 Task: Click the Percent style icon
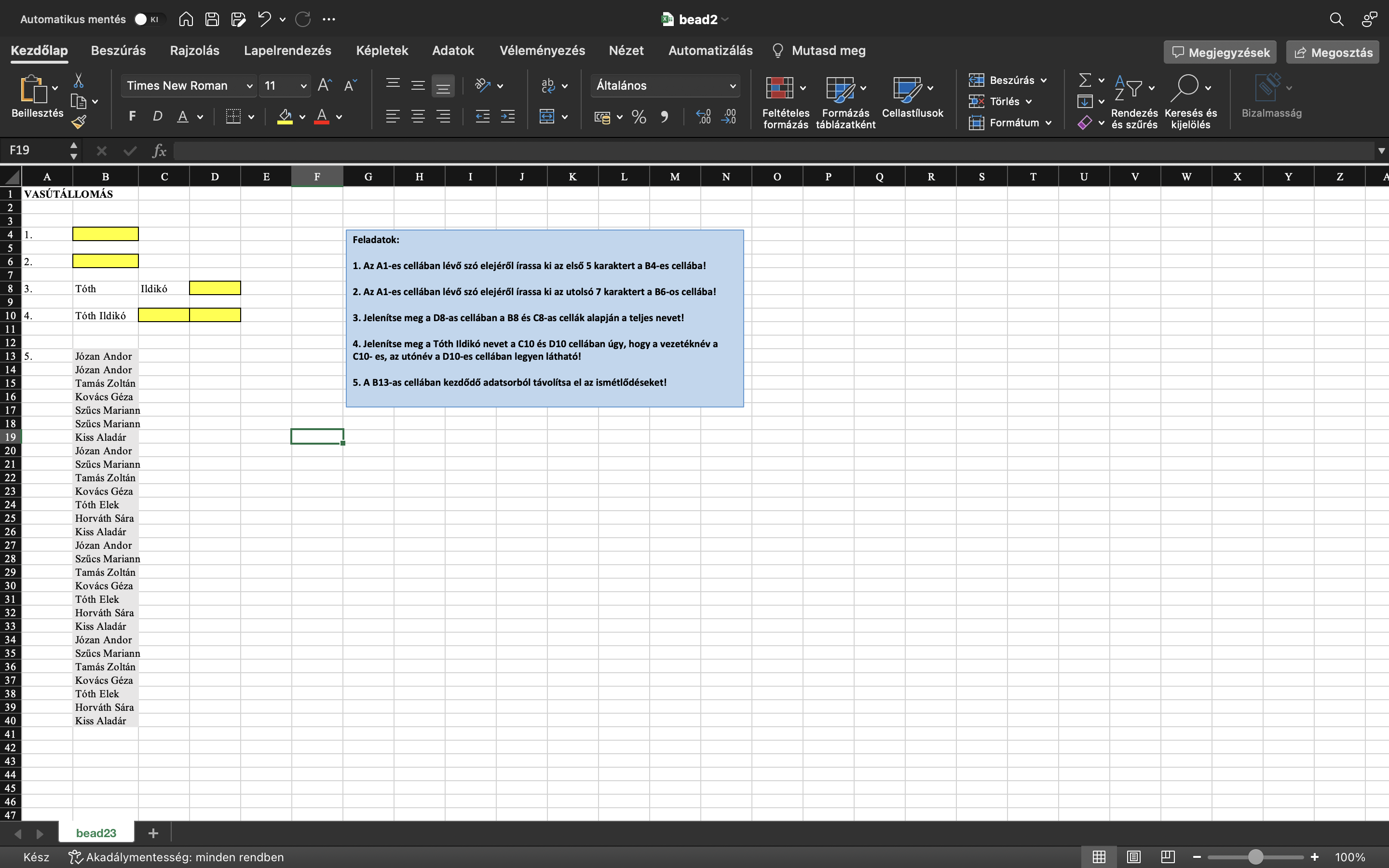[639, 117]
